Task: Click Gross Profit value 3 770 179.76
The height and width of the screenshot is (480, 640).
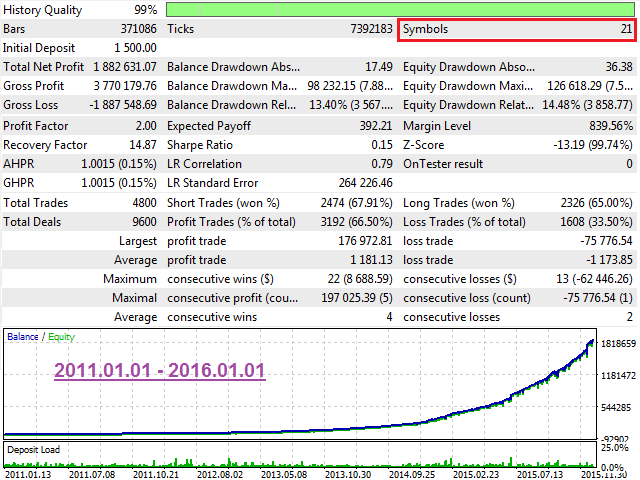Action: coord(125,86)
